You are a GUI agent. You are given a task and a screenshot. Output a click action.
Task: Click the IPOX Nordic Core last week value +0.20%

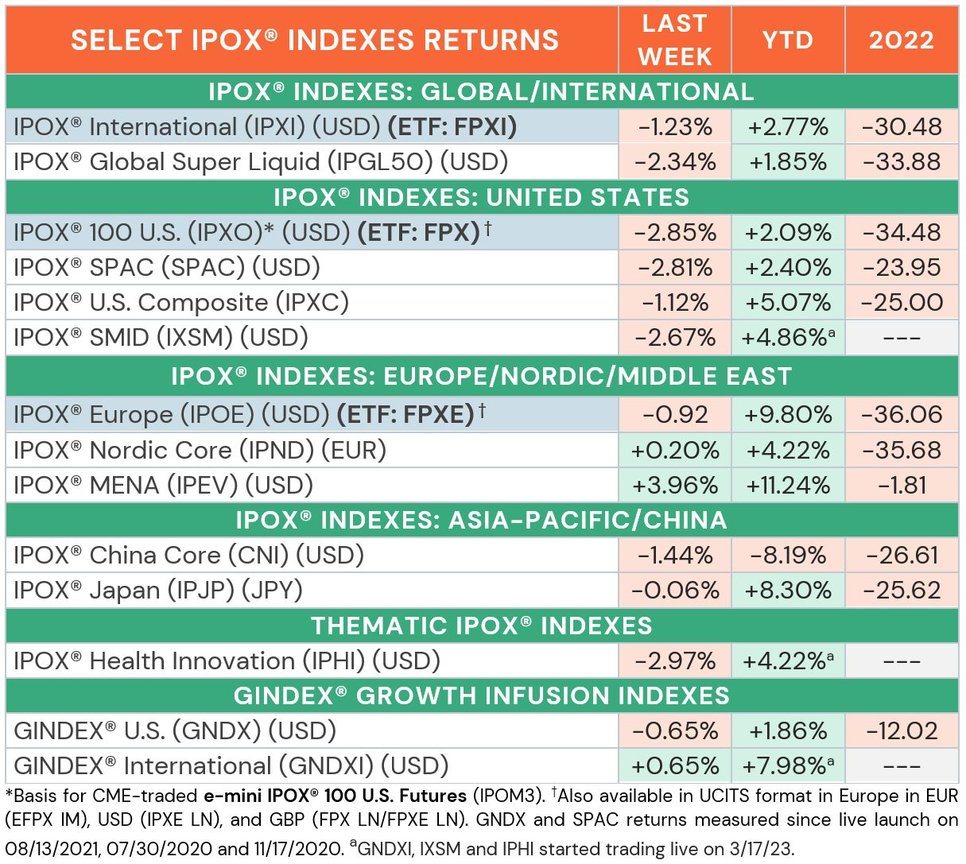pos(675,450)
